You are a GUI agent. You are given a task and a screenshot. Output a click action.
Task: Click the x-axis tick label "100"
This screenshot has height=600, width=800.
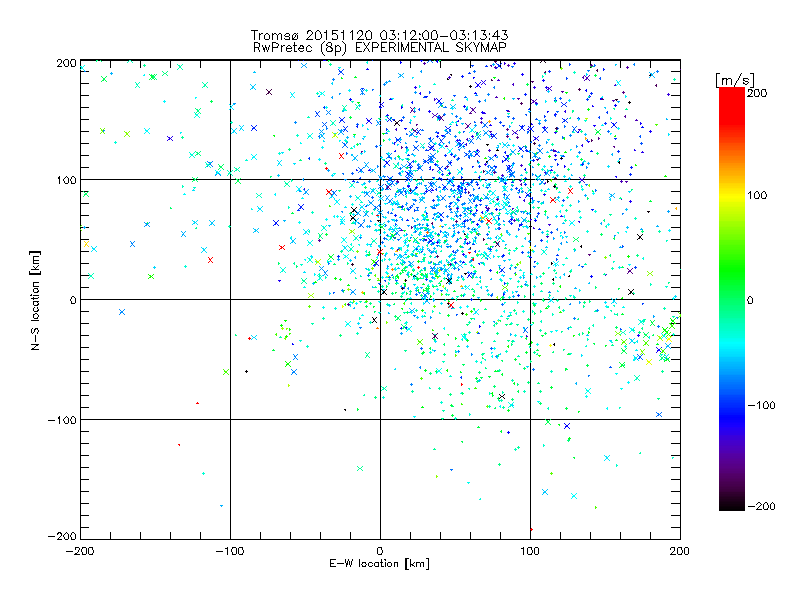(x=530, y=551)
